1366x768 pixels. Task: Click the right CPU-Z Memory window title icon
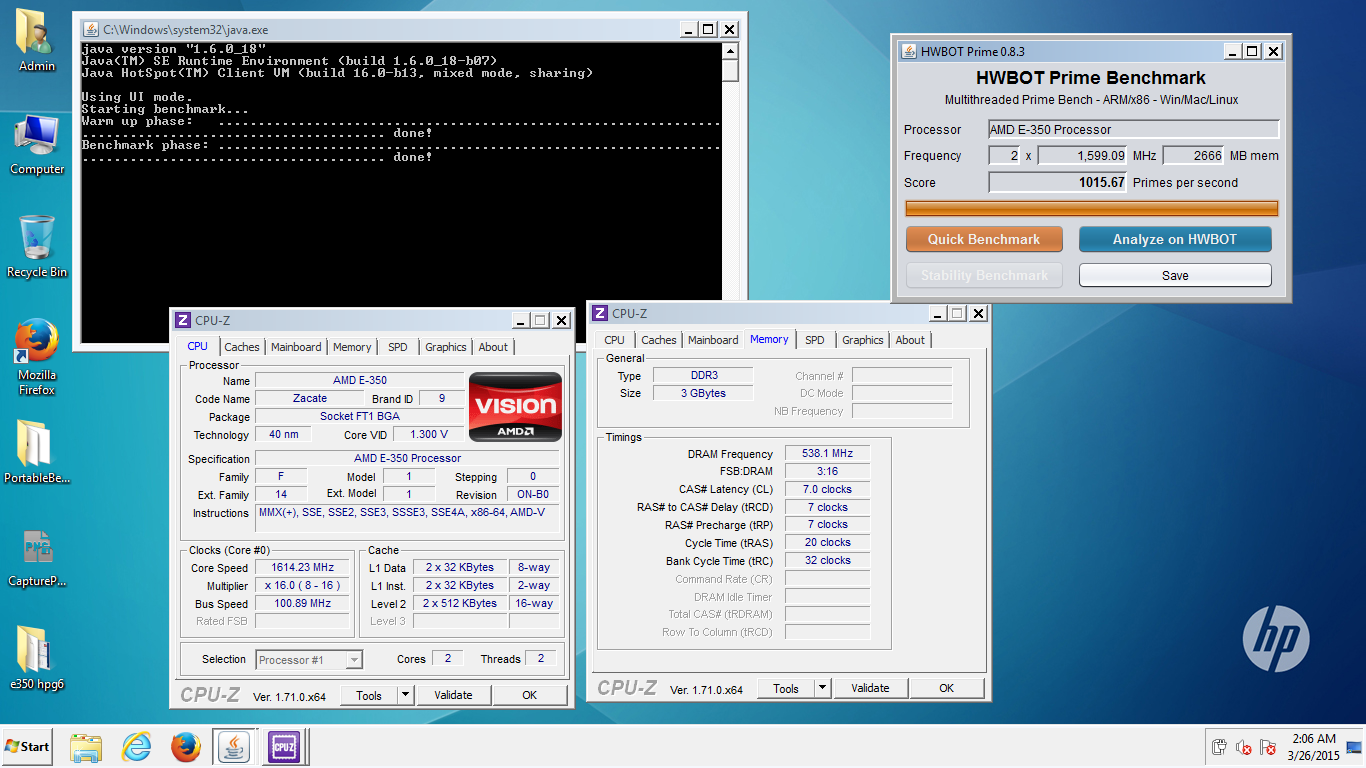click(x=600, y=313)
